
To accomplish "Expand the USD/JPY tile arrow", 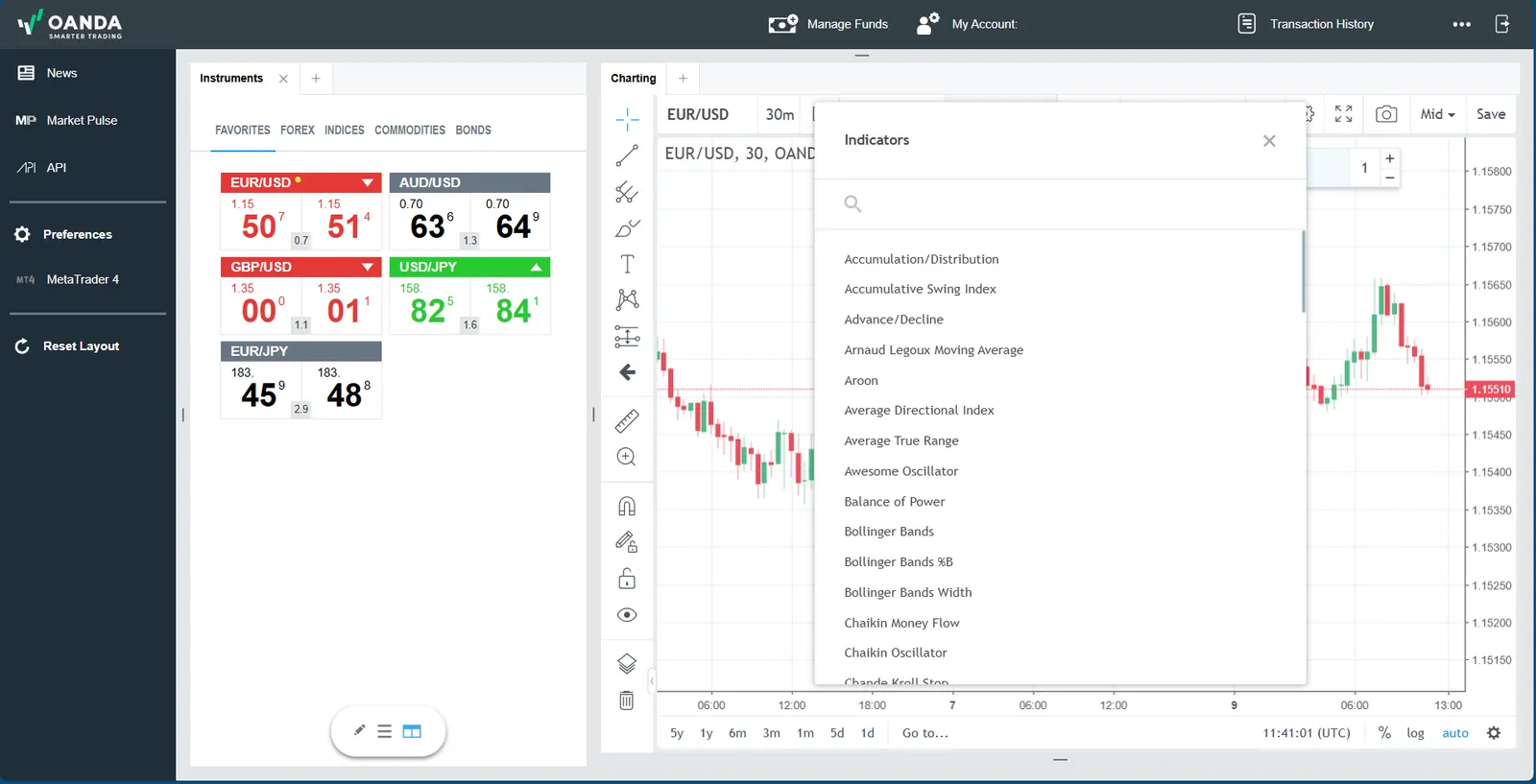I will 537,267.
